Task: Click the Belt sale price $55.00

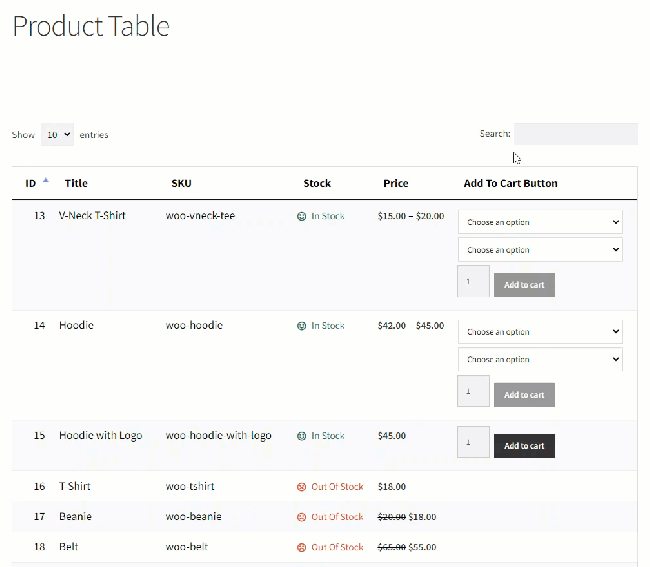Action: click(422, 547)
